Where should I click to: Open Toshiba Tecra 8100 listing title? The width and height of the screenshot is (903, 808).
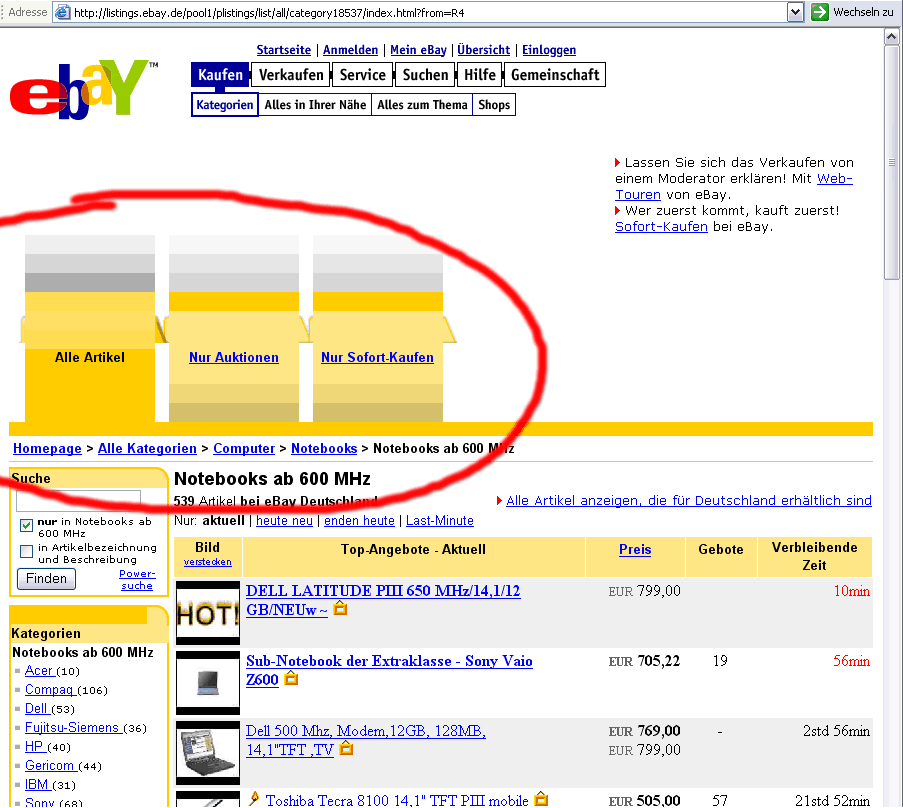coord(397,800)
